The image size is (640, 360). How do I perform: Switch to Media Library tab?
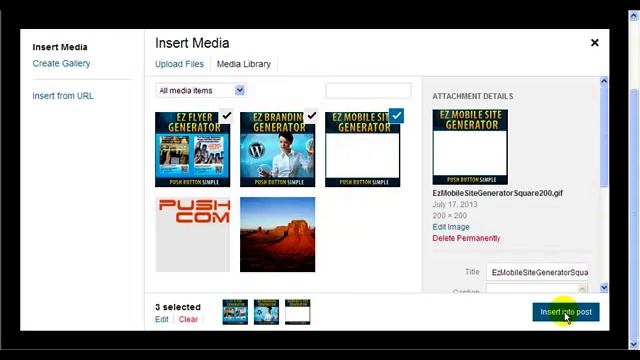[x=244, y=64]
